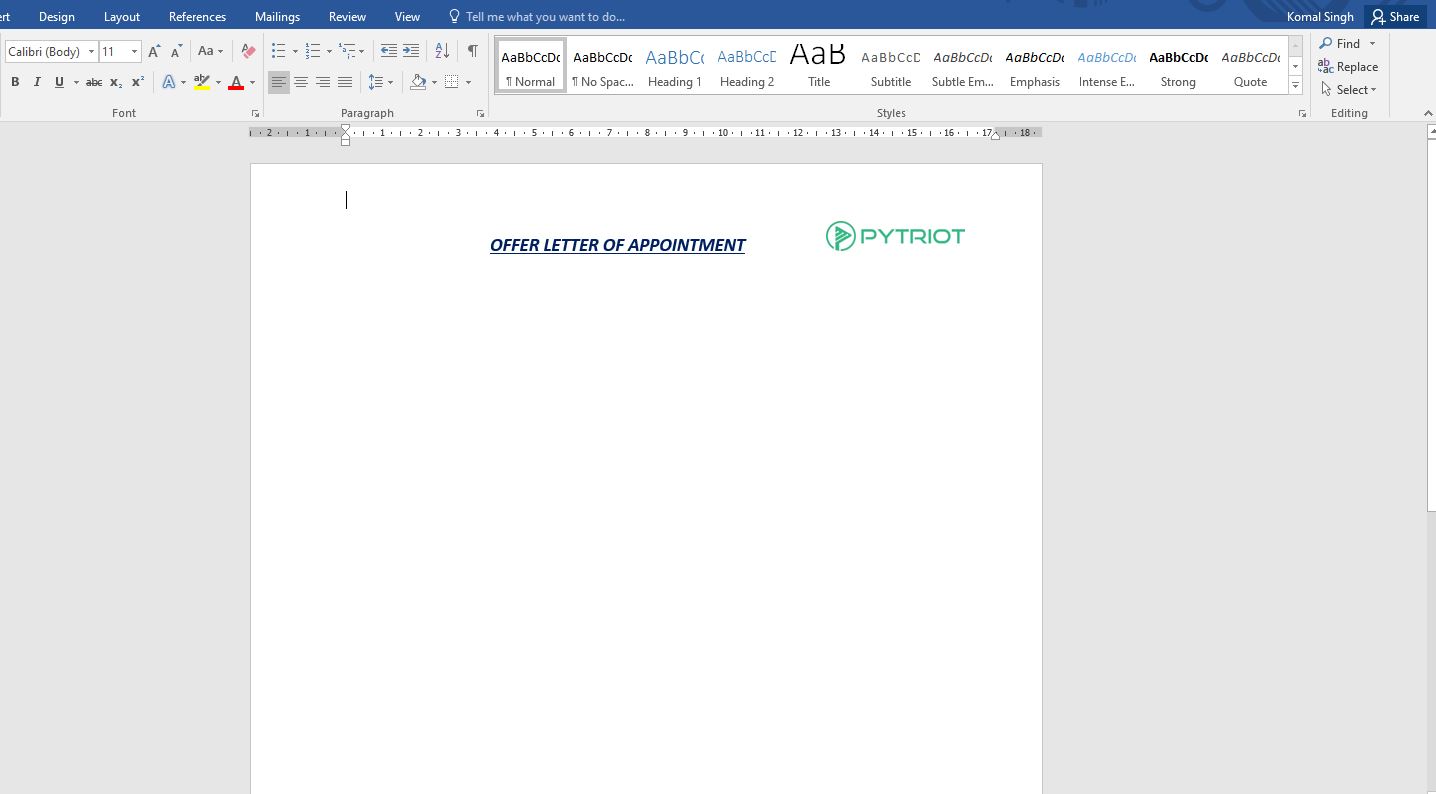Apply a bulleted list
Screen dimensions: 1436x794
click(279, 51)
